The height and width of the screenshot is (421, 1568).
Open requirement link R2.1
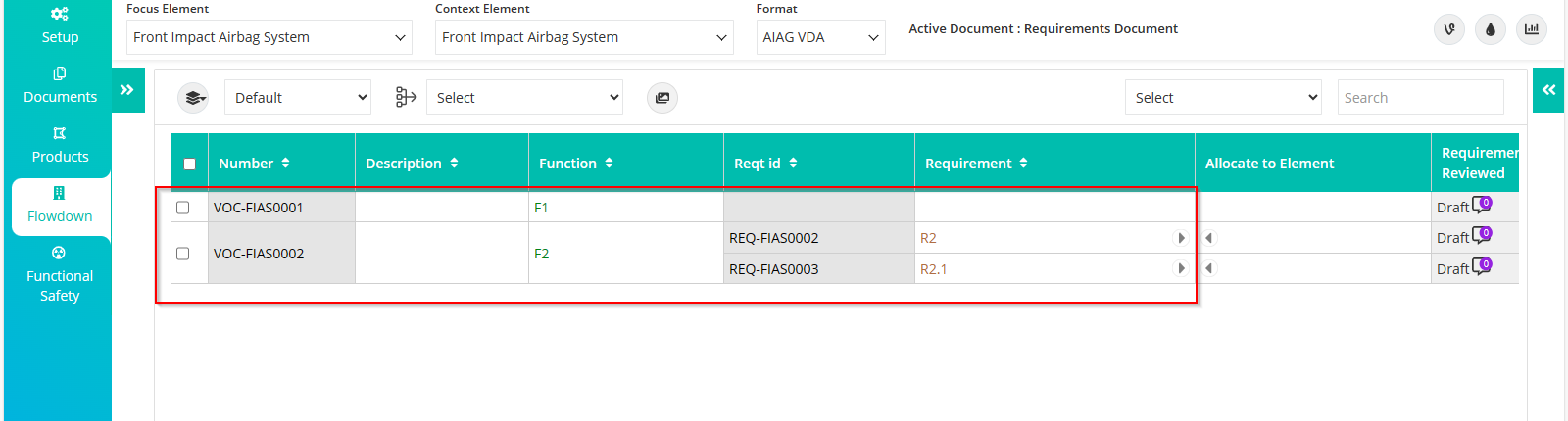(933, 269)
